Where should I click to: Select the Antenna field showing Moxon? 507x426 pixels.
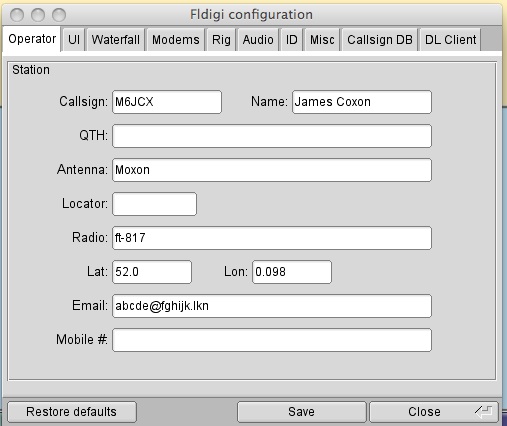tap(272, 170)
